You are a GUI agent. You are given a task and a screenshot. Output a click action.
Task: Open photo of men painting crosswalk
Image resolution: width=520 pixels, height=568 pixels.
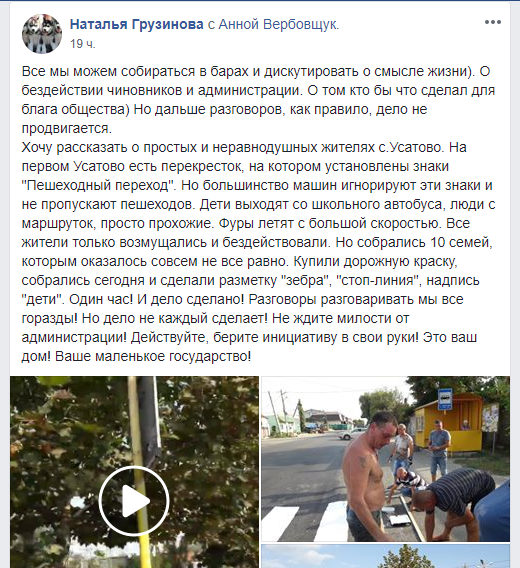coord(386,459)
